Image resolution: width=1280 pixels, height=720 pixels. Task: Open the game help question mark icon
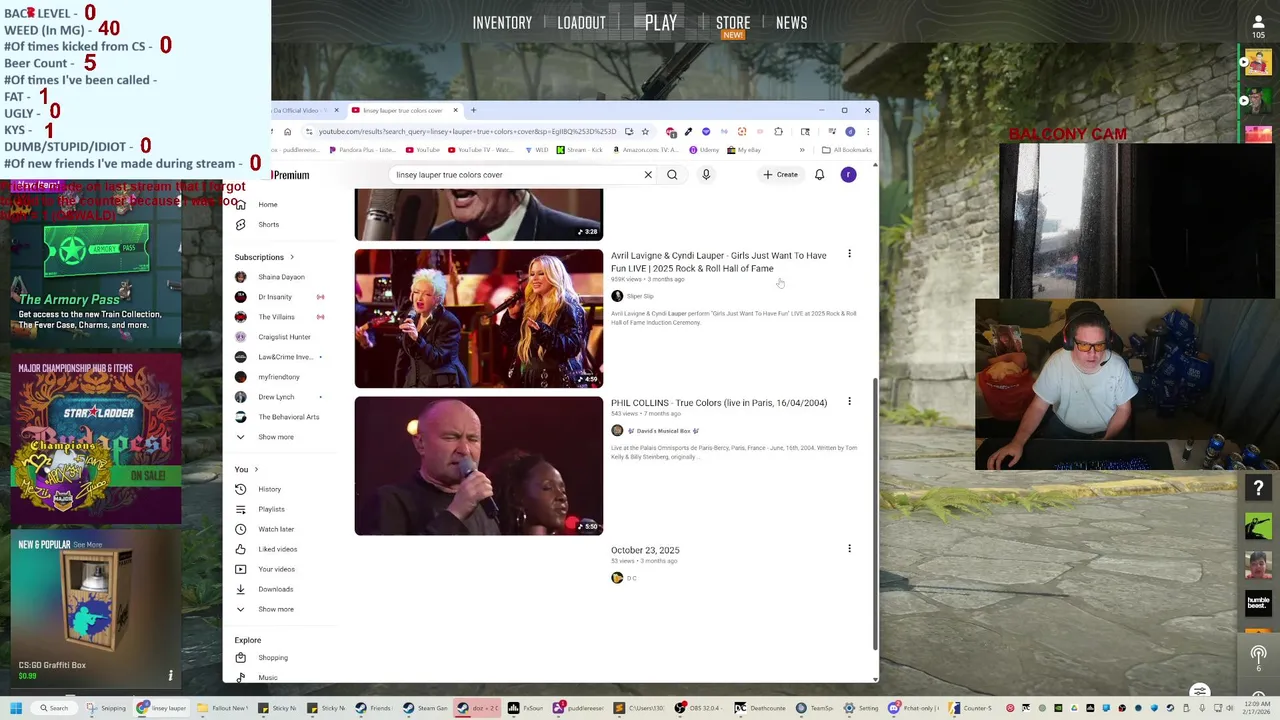click(1258, 488)
